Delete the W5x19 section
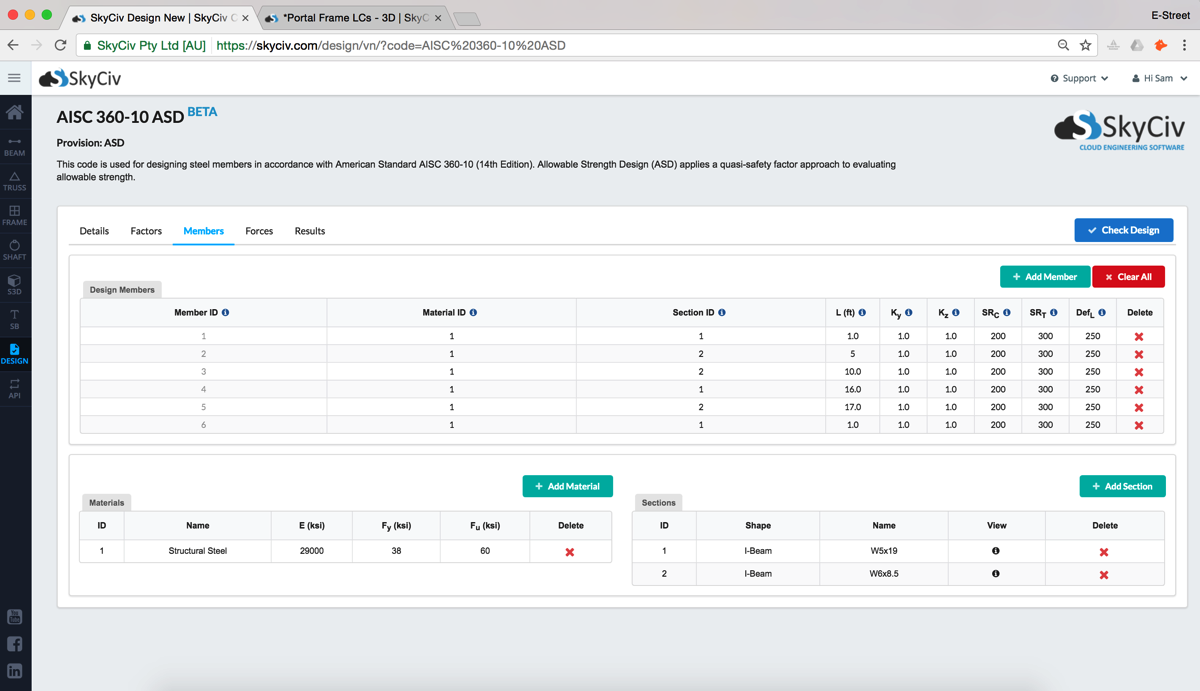The image size is (1200, 691). point(1104,552)
